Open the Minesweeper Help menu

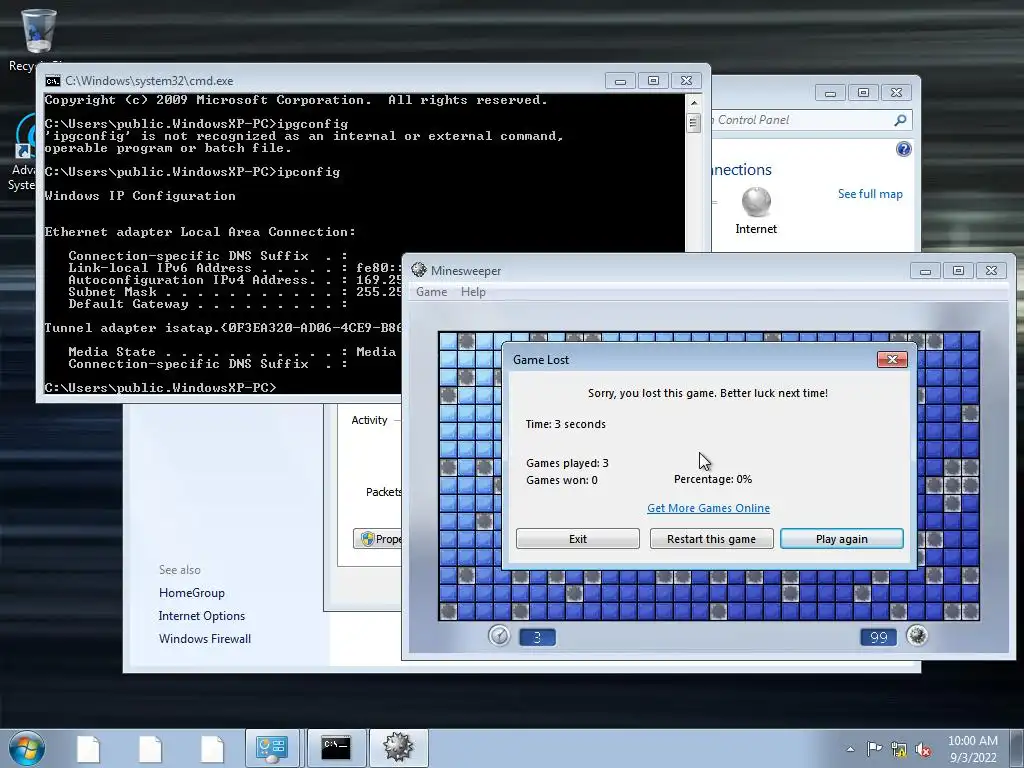[x=473, y=292]
